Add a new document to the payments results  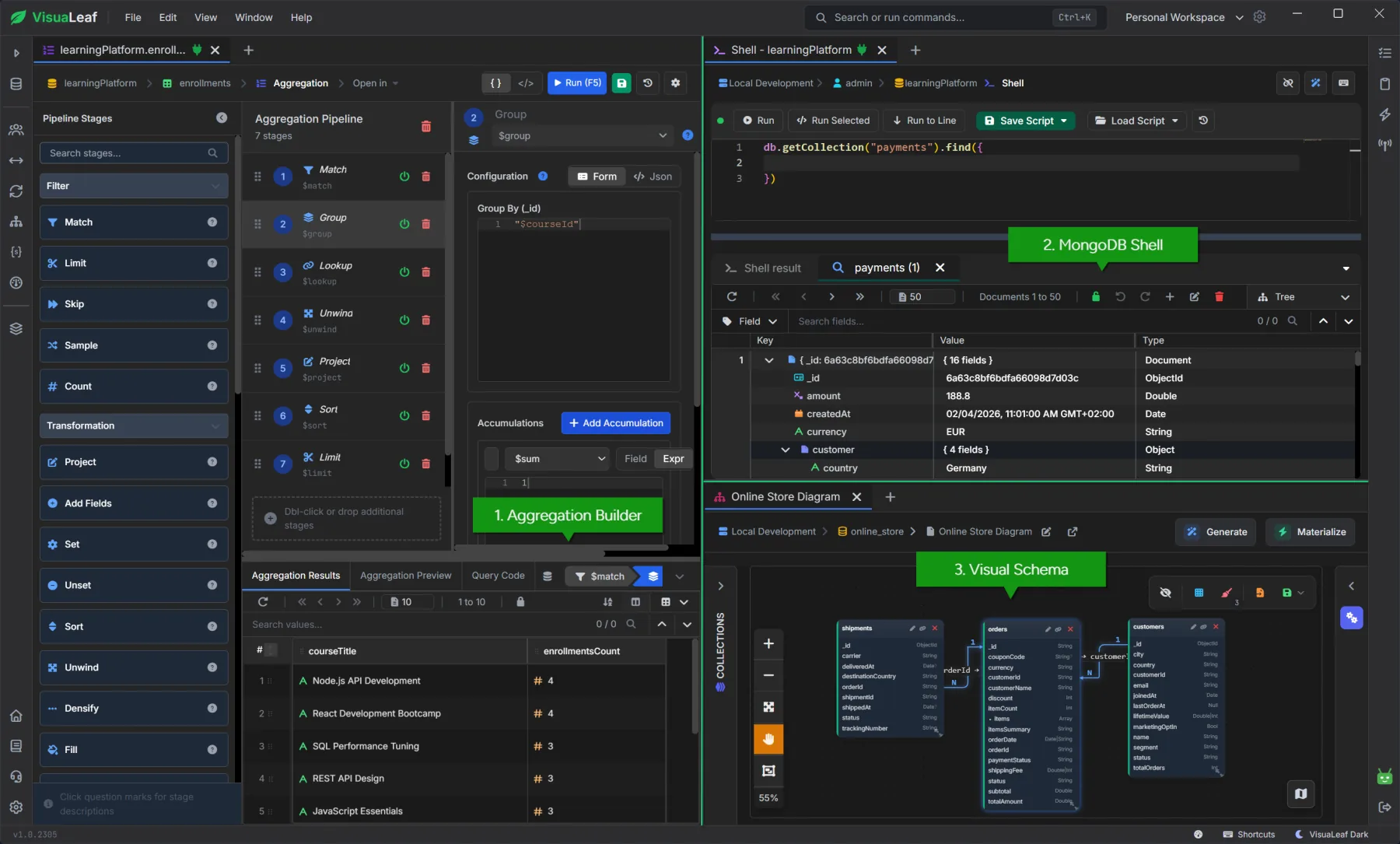[1169, 296]
